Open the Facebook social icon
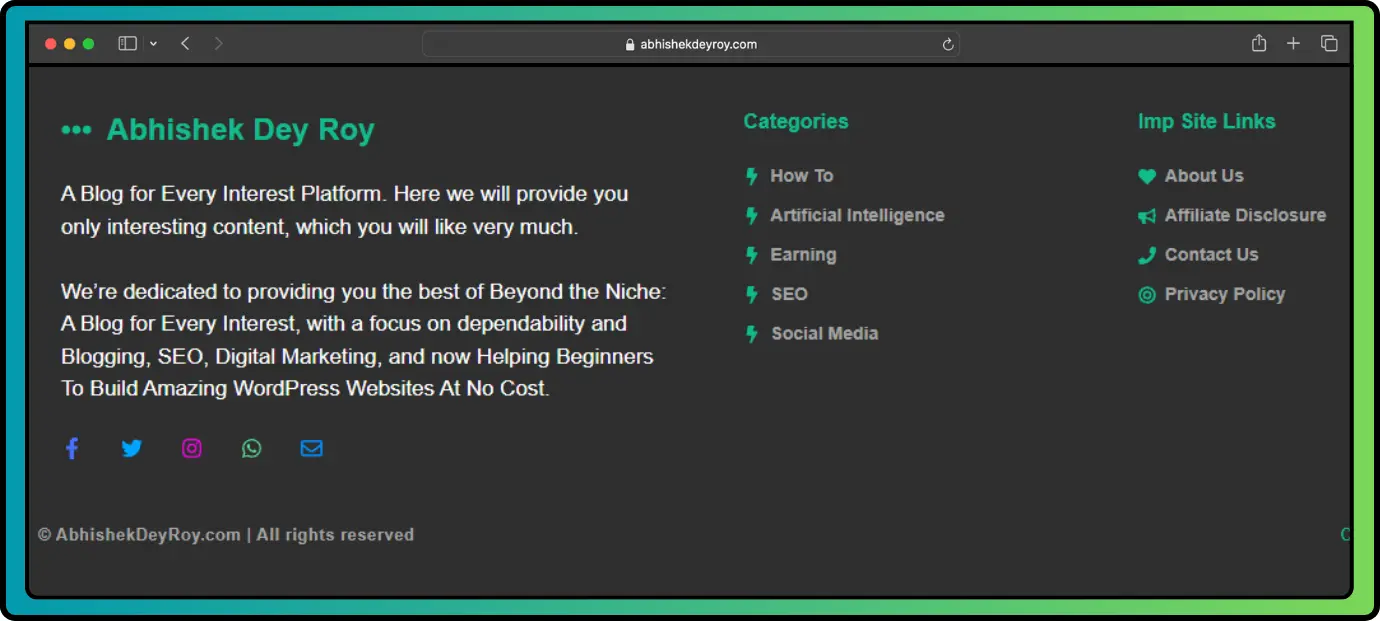 [72, 448]
